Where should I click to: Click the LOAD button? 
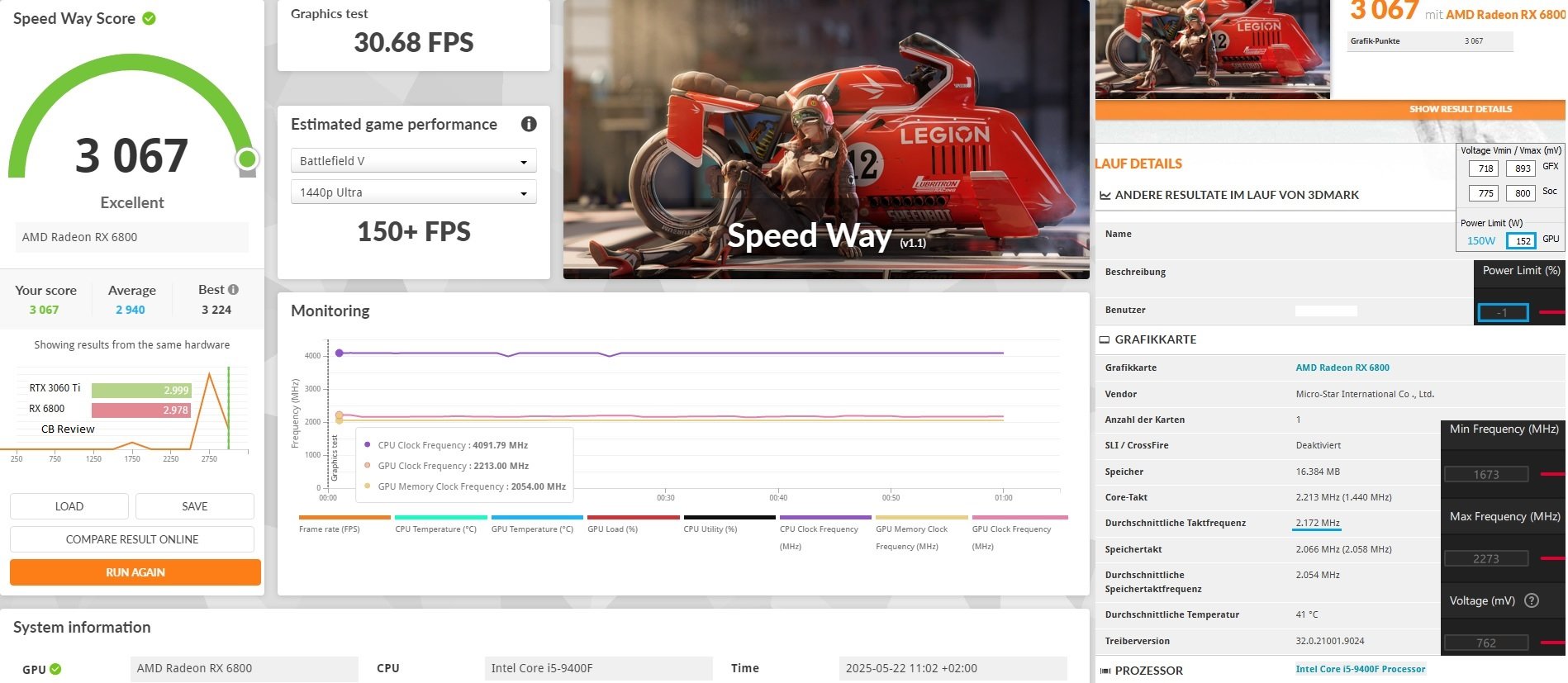[x=69, y=506]
